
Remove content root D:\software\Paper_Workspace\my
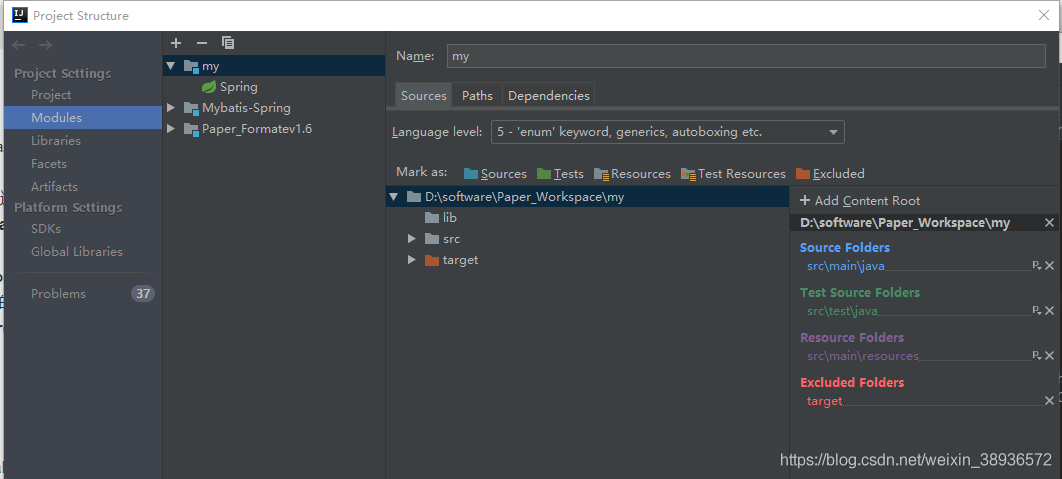[1049, 222]
